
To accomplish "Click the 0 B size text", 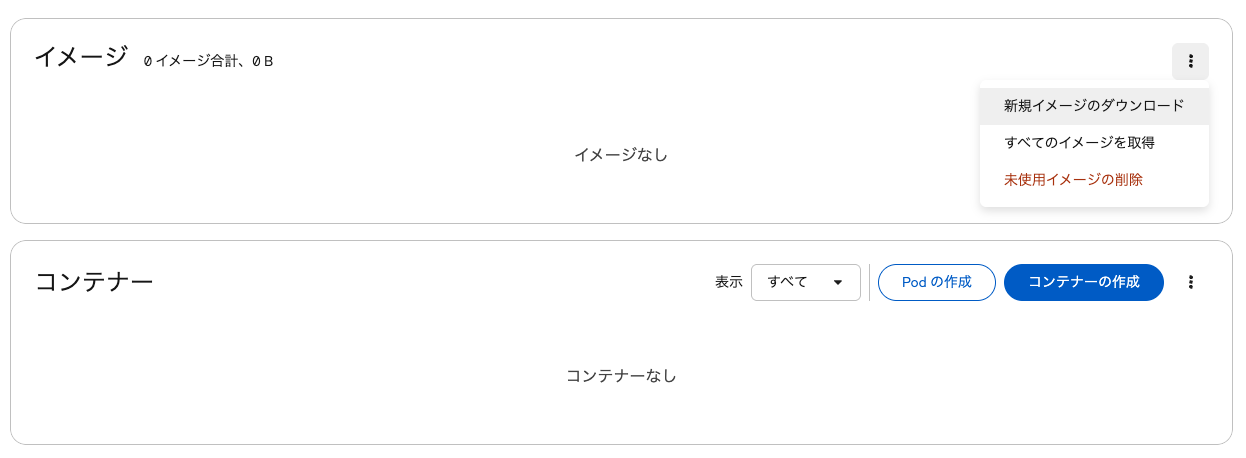I will [x=263, y=62].
